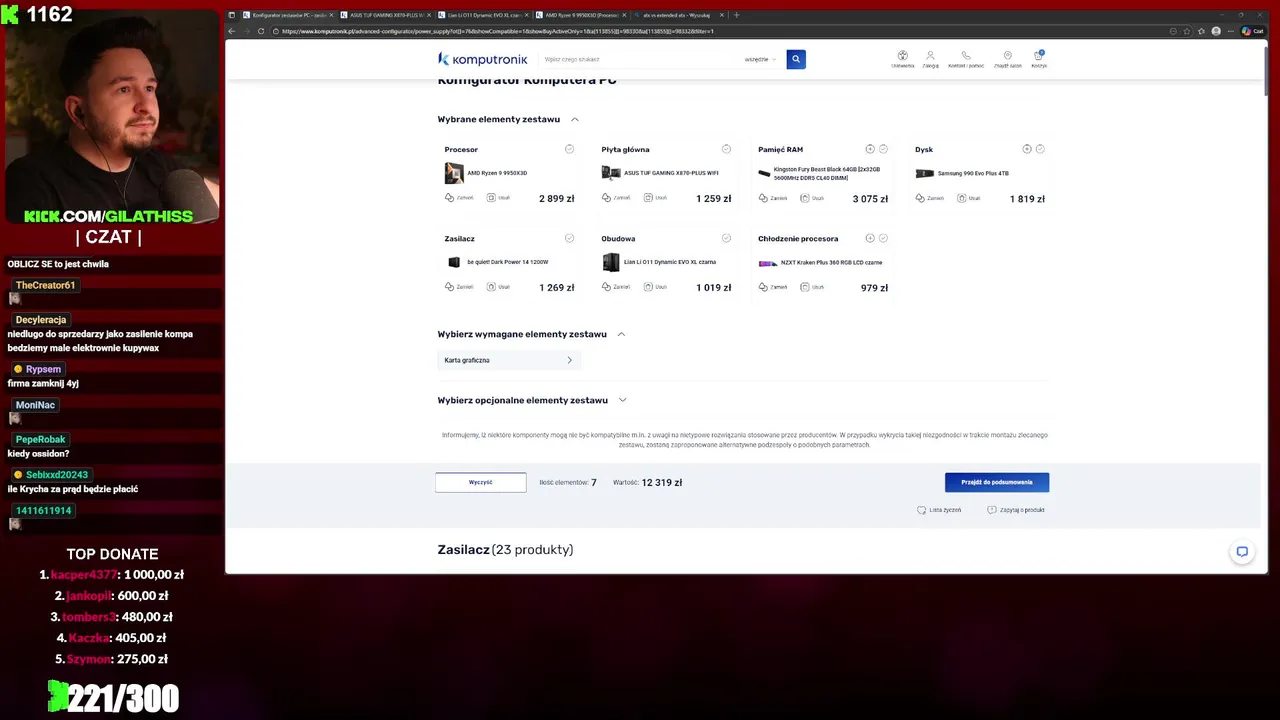
Task: Open the AMD Ryzen 9 9950X3D product link
Action: pos(497,173)
